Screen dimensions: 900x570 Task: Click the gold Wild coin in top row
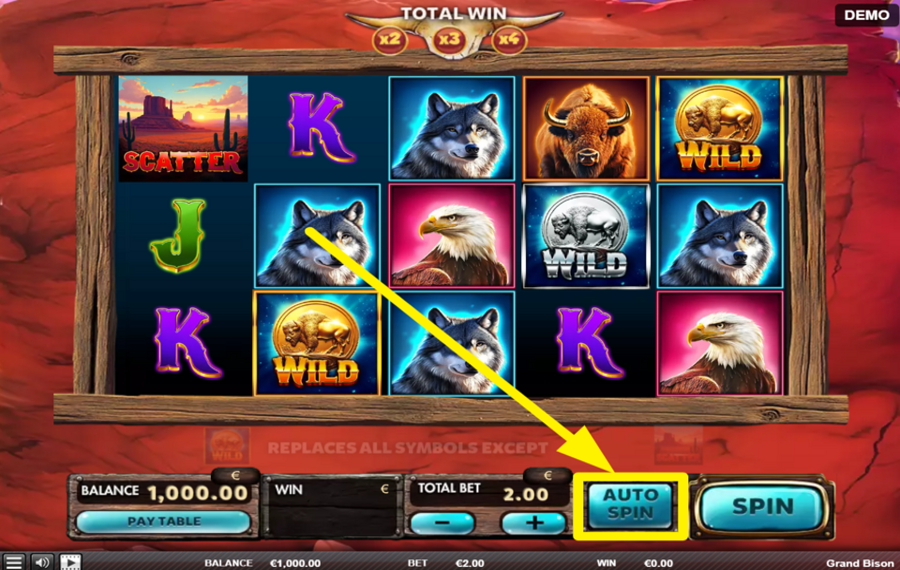click(720, 129)
